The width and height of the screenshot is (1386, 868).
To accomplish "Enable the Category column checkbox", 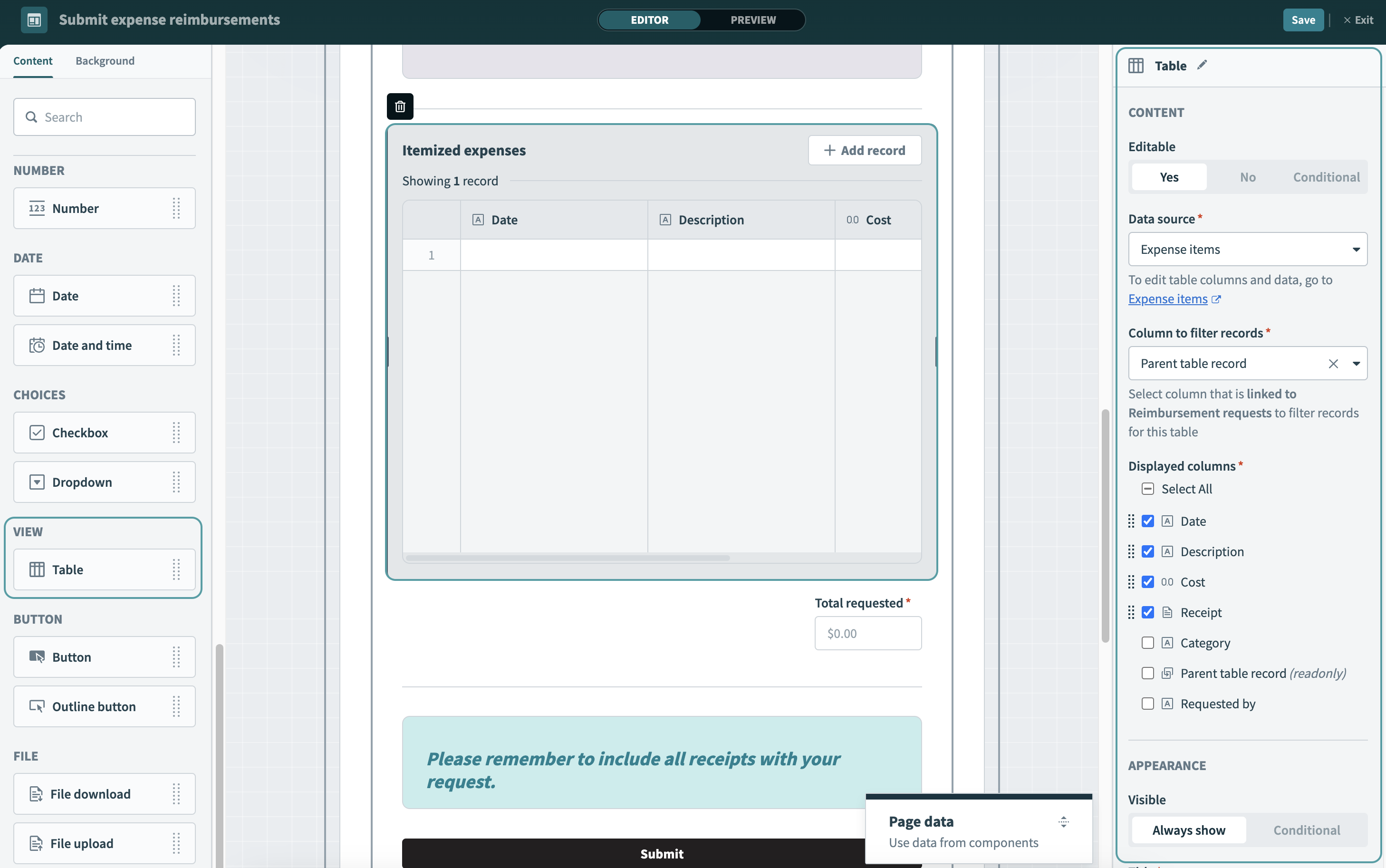I will pos(1147,642).
